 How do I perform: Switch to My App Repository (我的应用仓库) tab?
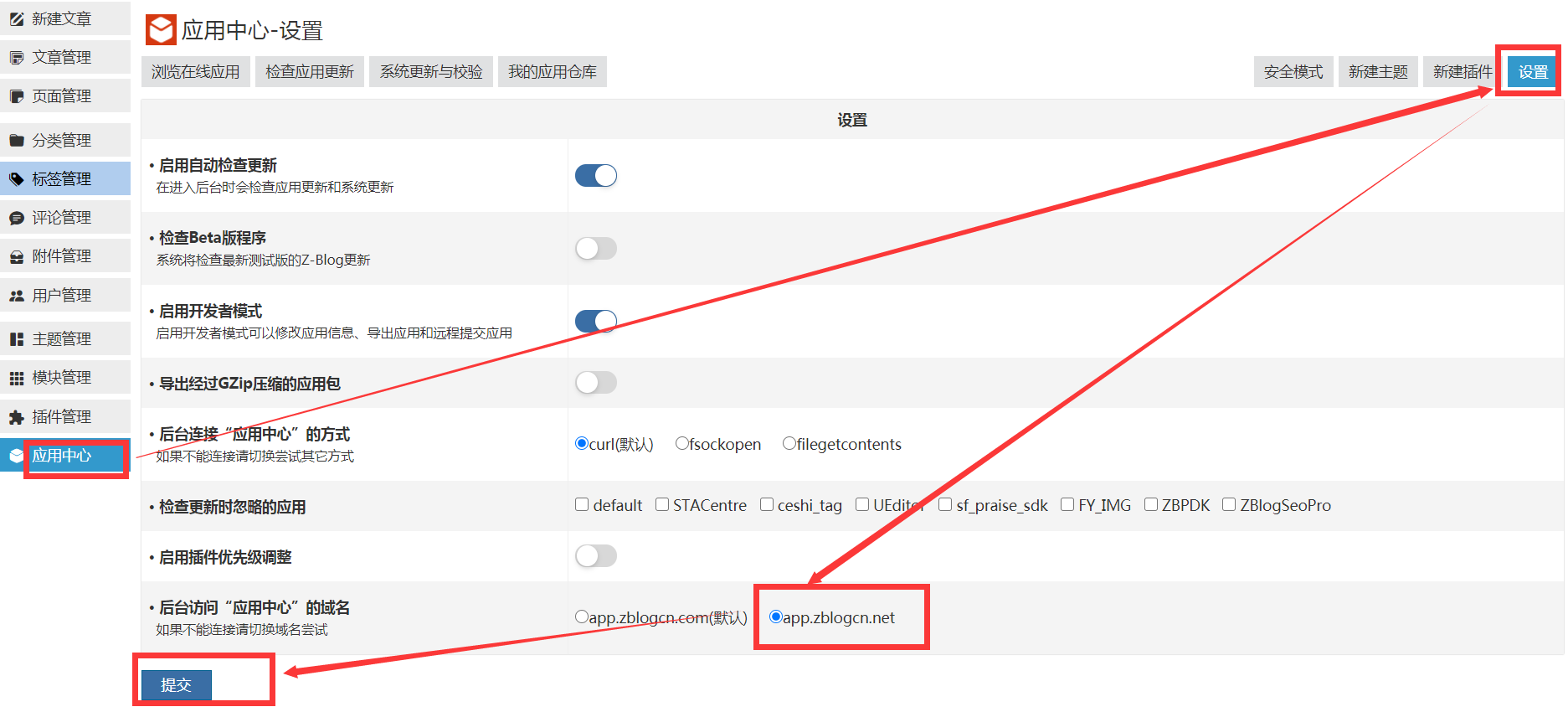[x=552, y=72]
